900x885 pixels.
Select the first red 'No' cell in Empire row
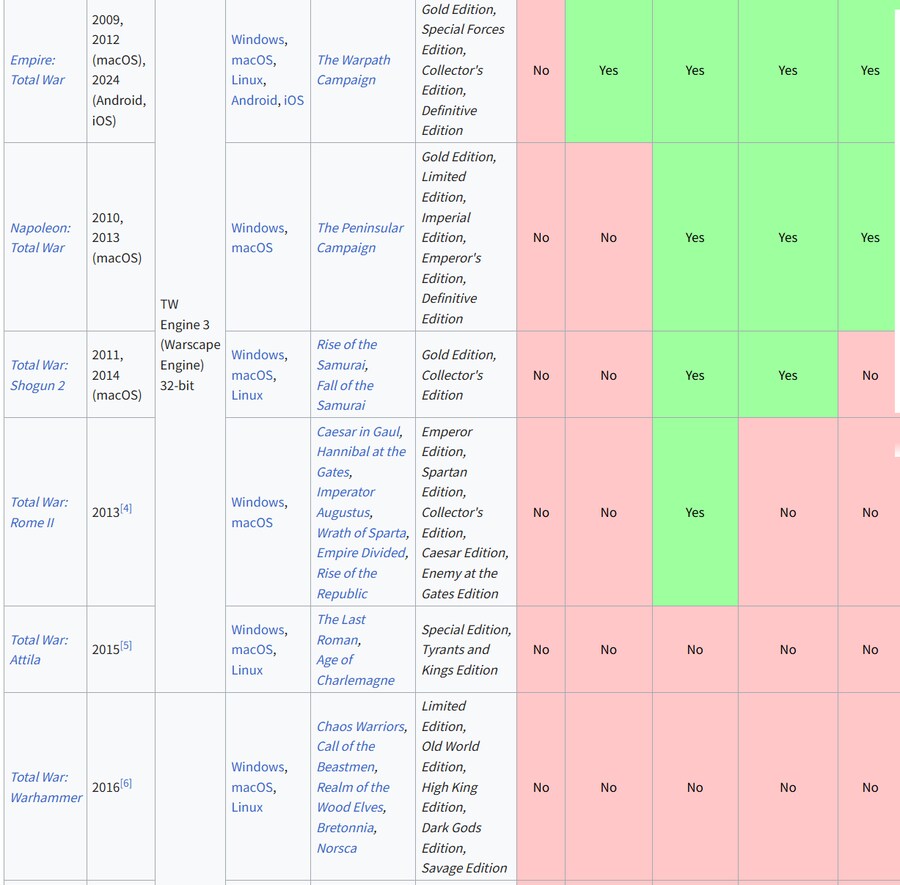pos(541,70)
